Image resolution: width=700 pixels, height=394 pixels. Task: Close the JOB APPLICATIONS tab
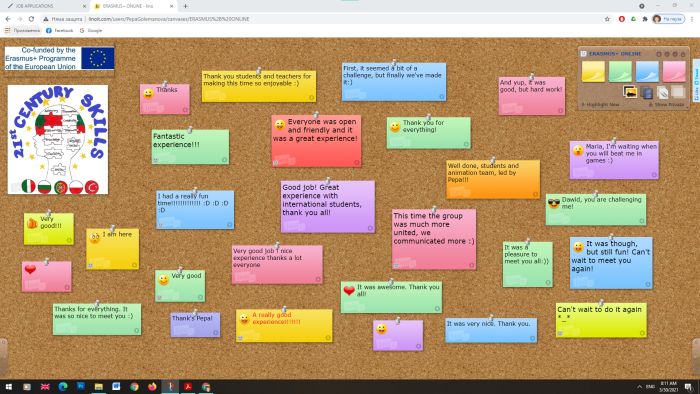coord(84,6)
